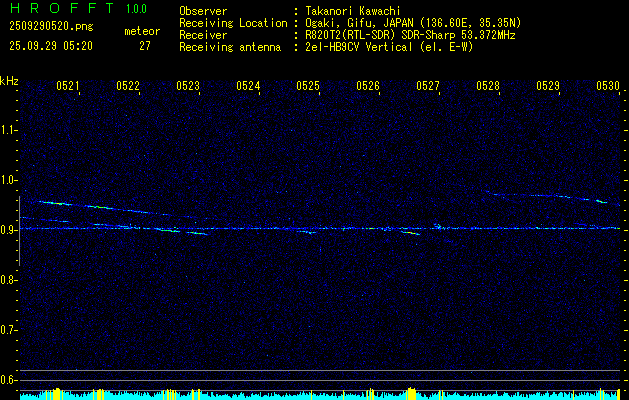Click the kHz axis unit label
Viewport: 629px width, 400px height.
(10, 80)
